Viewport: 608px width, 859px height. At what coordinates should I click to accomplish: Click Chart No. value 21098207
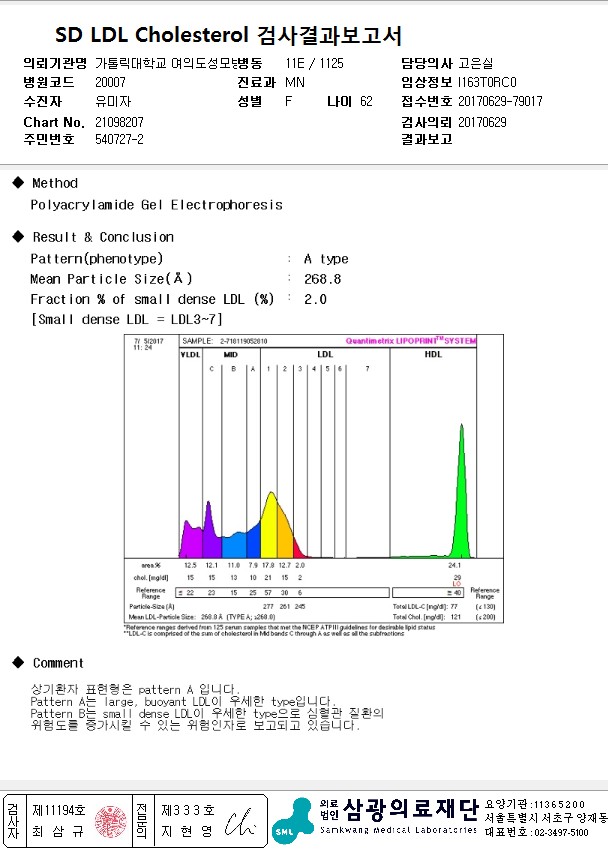pyautogui.click(x=119, y=122)
